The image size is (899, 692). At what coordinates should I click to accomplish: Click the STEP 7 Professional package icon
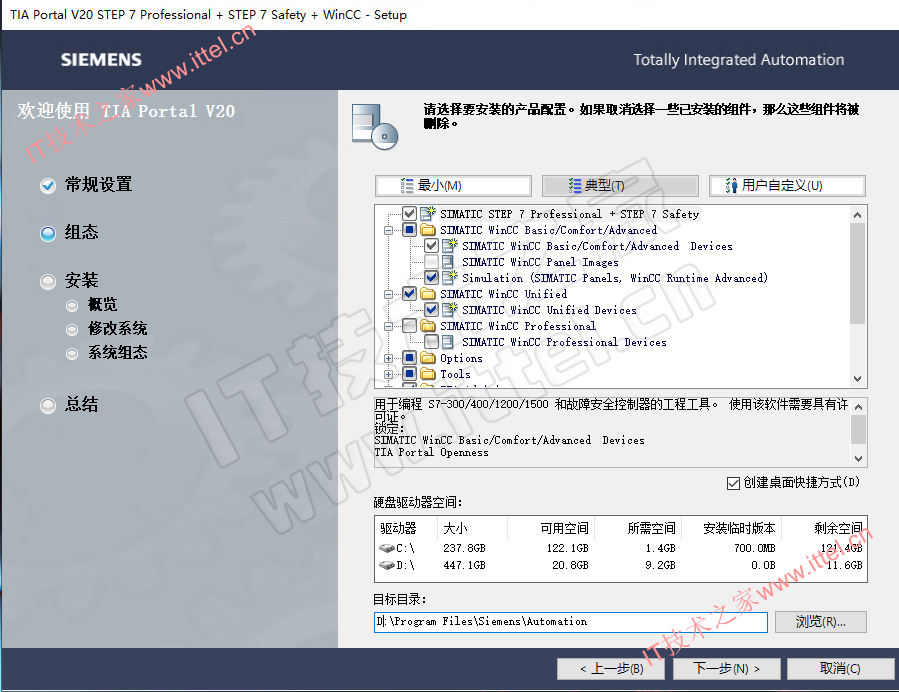click(x=428, y=213)
